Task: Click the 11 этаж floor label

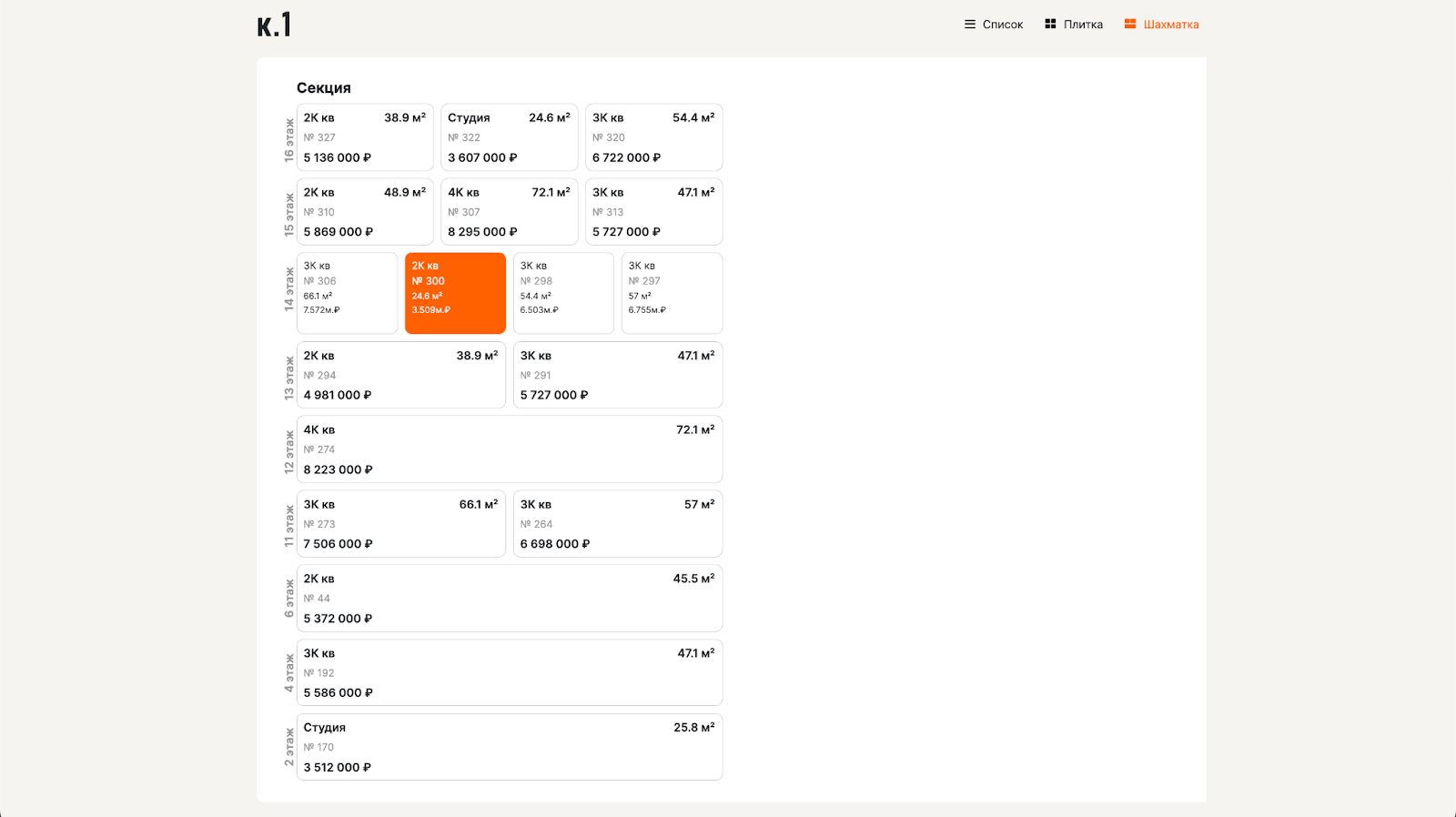Action: (288, 526)
